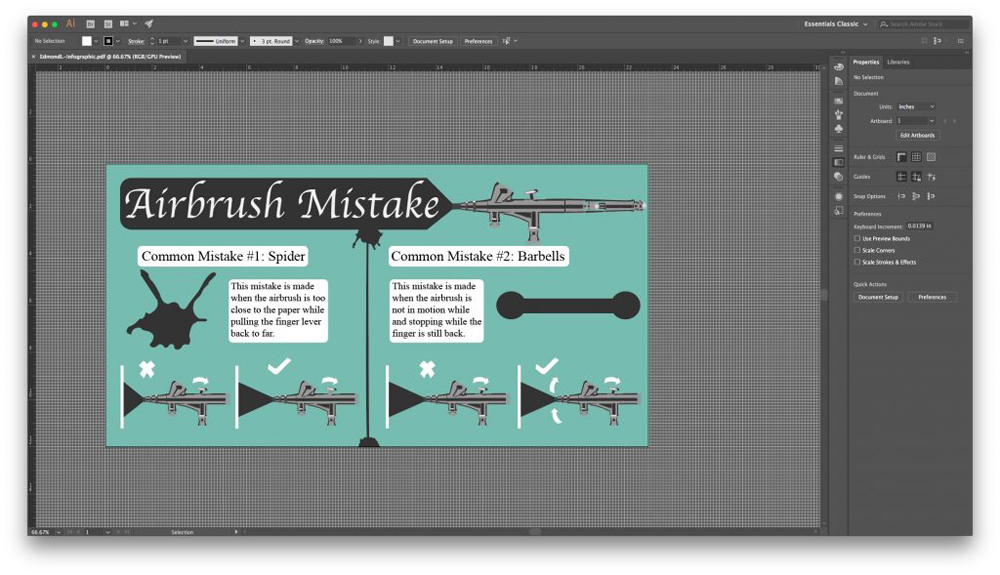Click the Arrange Documents grid icon
1000x575 pixels.
tap(124, 24)
